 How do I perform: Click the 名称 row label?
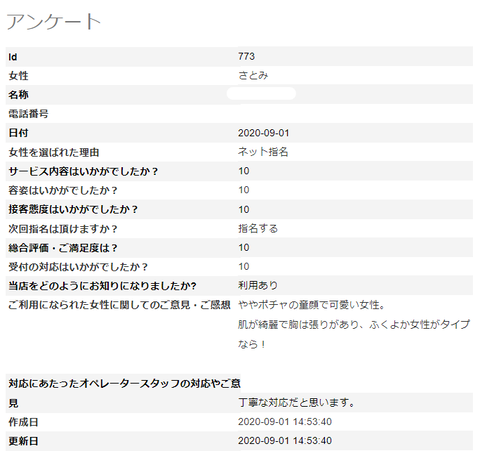pos(18,95)
